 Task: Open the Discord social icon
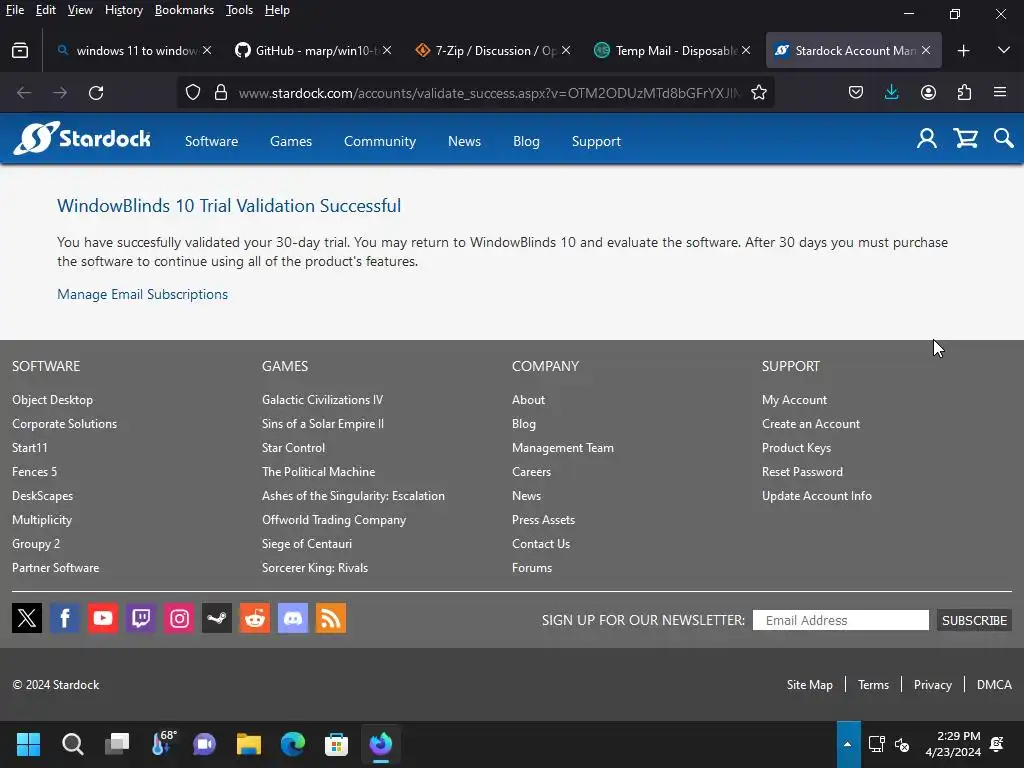(x=293, y=618)
